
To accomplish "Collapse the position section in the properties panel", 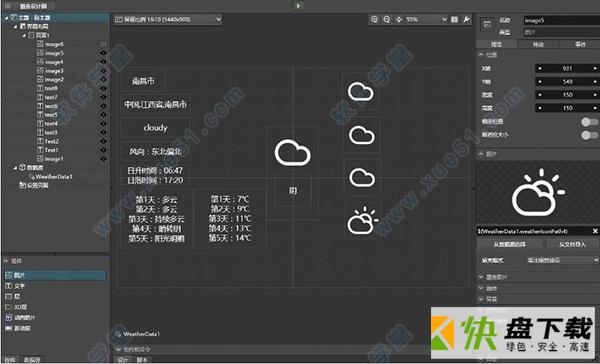I will tap(481, 55).
